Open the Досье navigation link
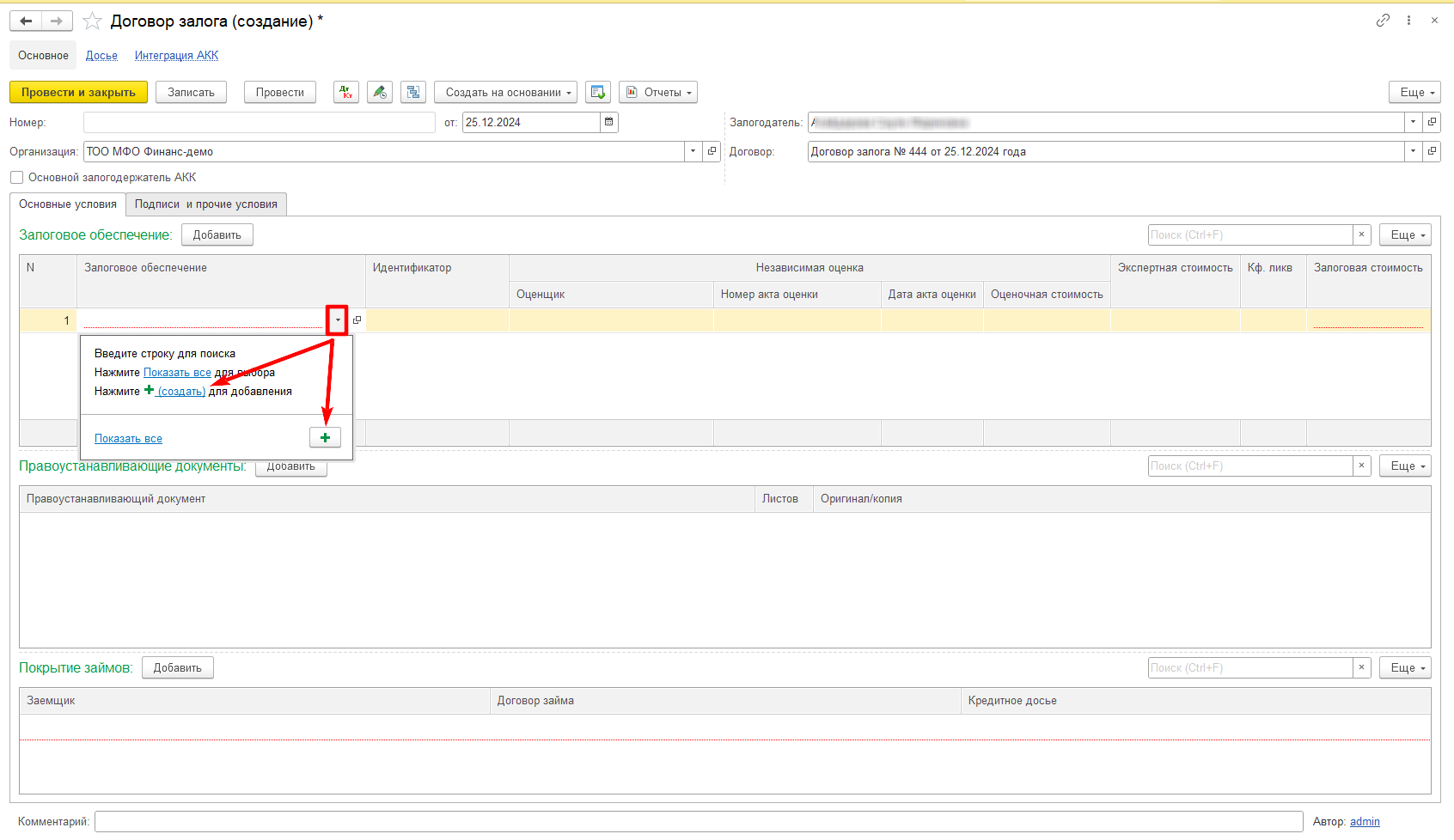This screenshot has height=840, width=1454. click(101, 55)
